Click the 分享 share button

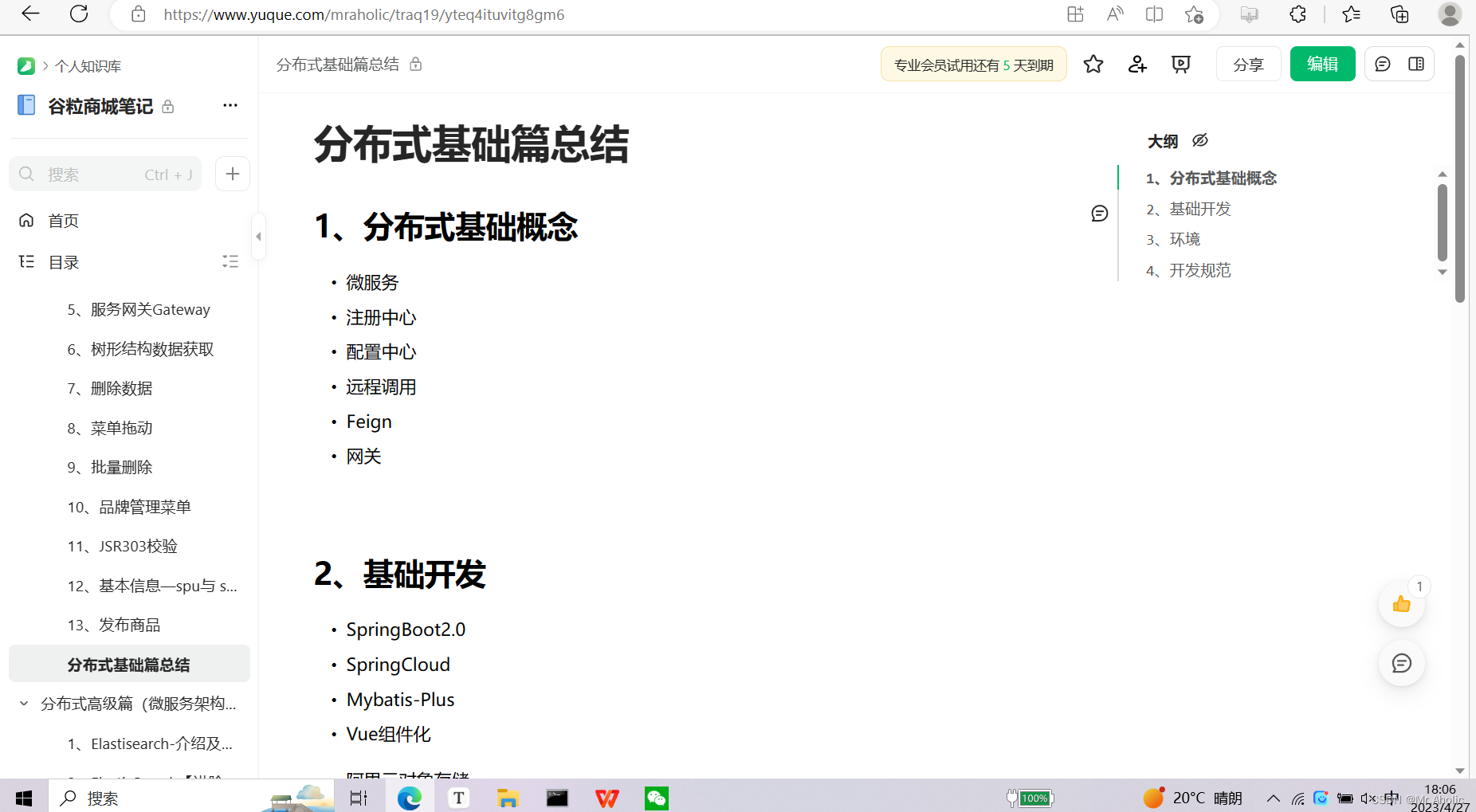[1248, 64]
